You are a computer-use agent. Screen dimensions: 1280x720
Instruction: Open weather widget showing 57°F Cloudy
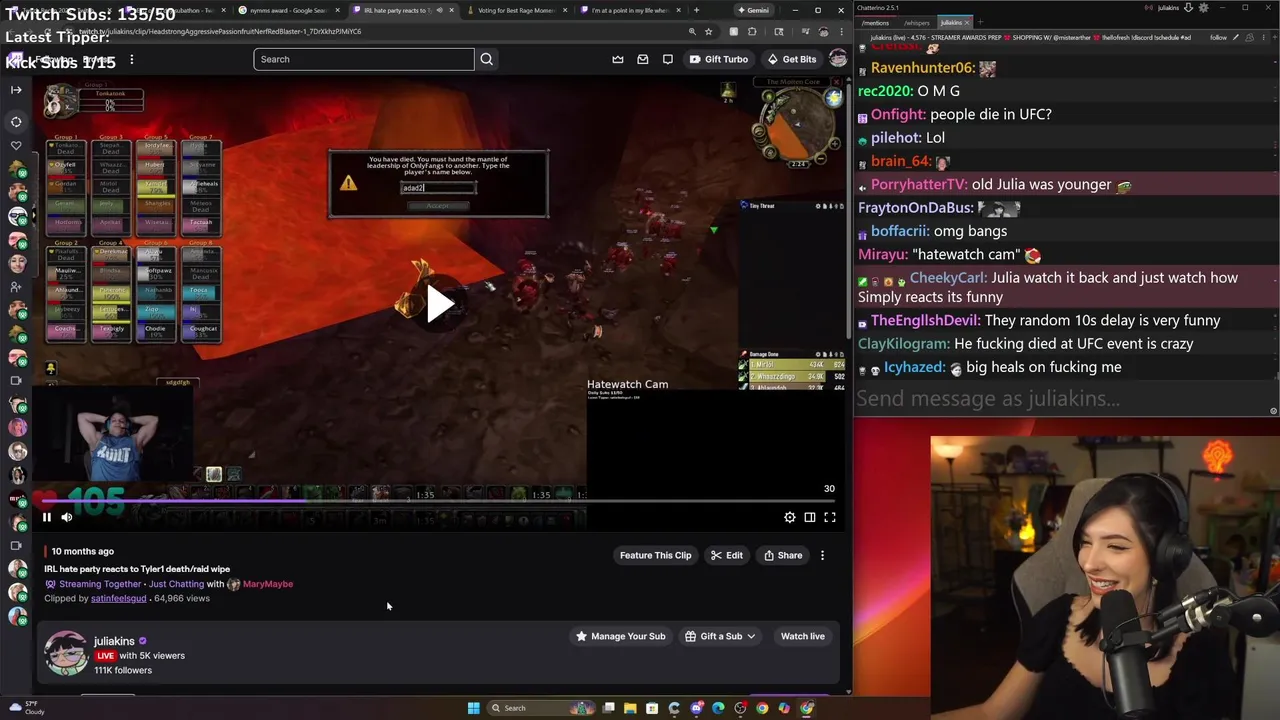point(25,708)
